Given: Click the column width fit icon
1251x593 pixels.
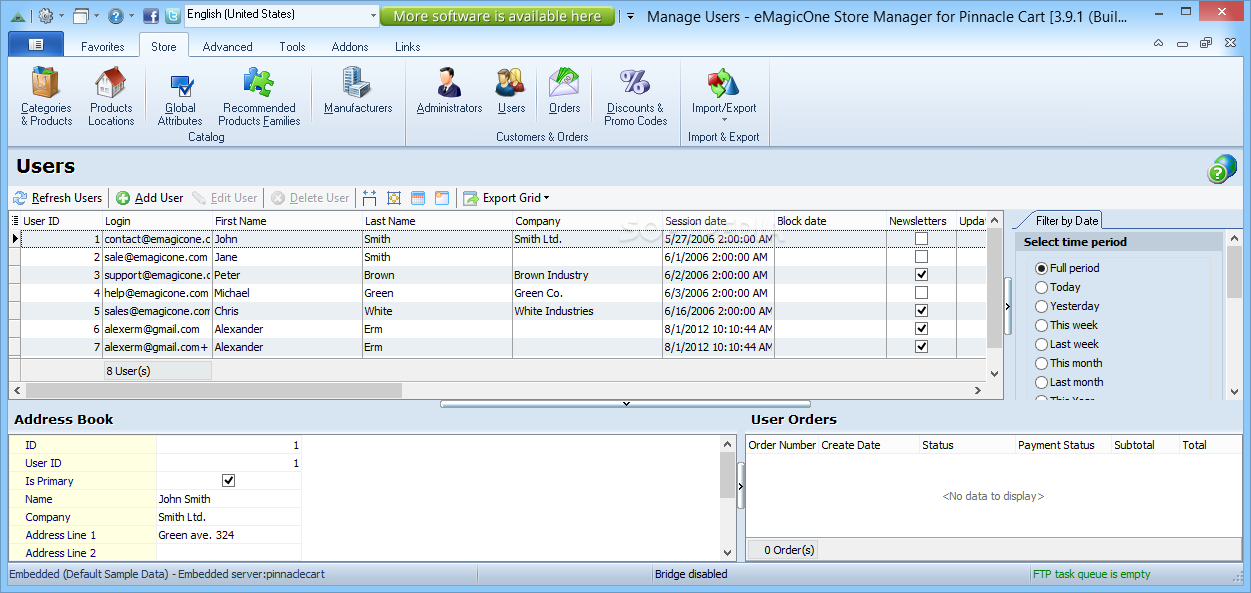Looking at the screenshot, I should (370, 198).
